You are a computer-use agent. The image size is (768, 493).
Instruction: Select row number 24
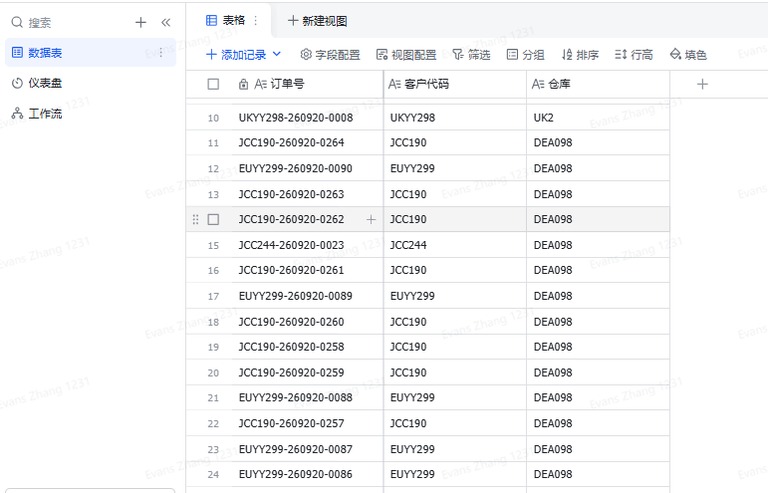[x=213, y=474]
